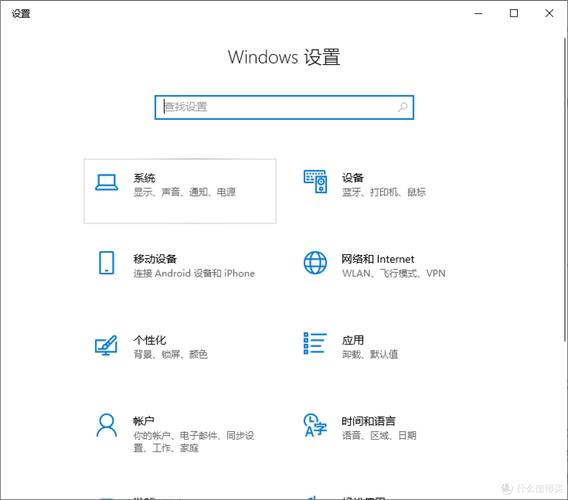Click the 蓝牙、打印机、鼠标 description
Screen dimensions: 568x500
384,192
